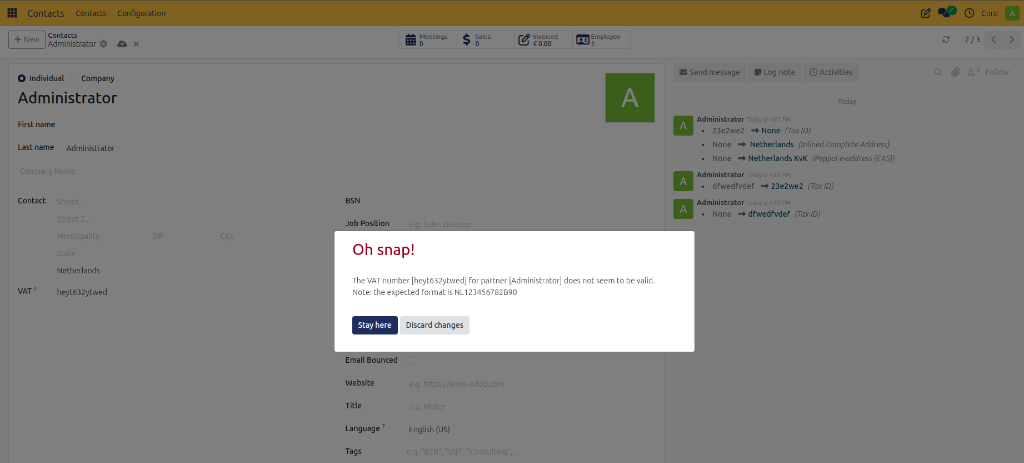Viewport: 1024px width, 463px height.
Task: Open the edit pencil icon in top bar
Action: tap(925, 13)
